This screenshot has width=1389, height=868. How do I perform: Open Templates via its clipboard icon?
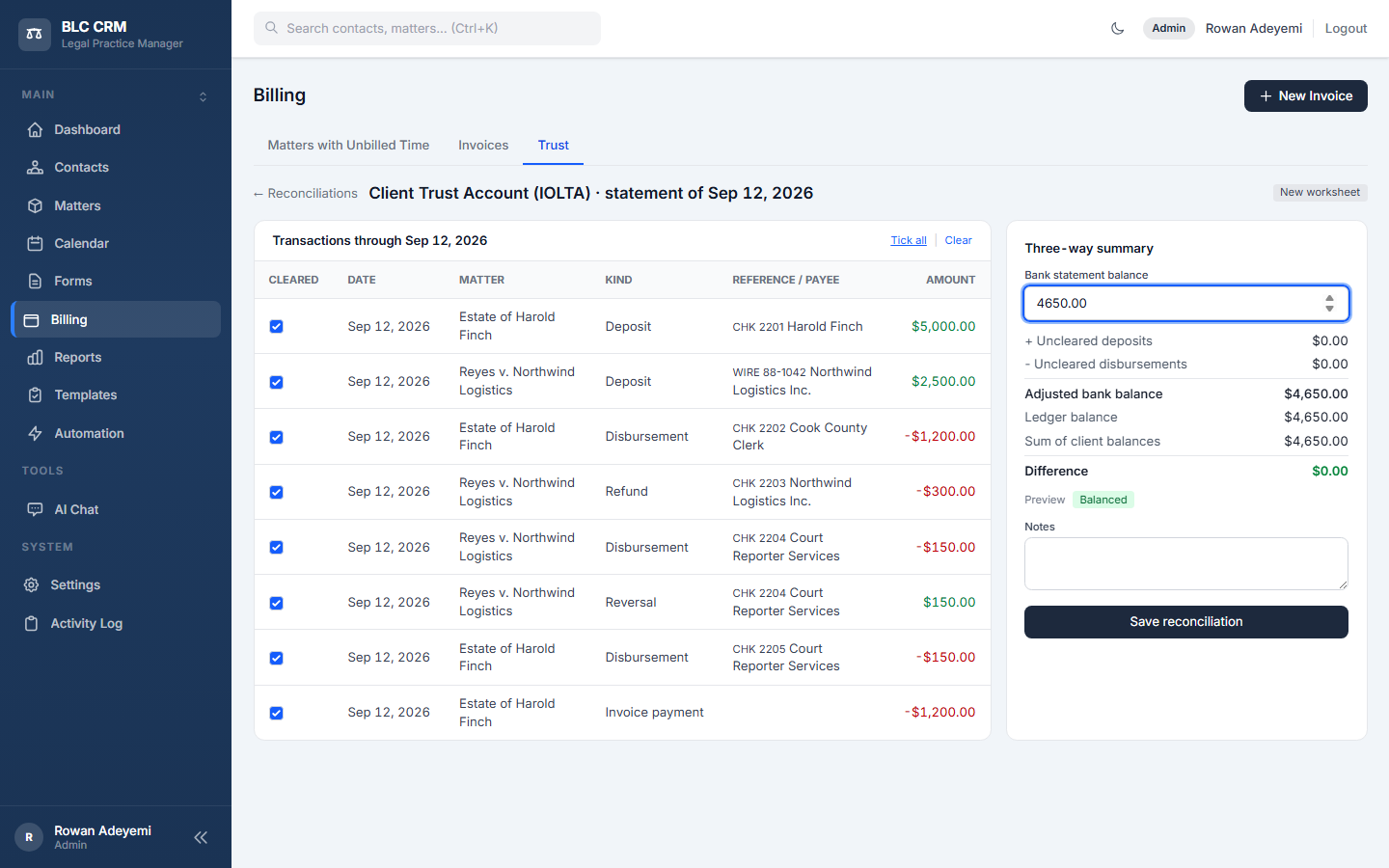(x=35, y=395)
